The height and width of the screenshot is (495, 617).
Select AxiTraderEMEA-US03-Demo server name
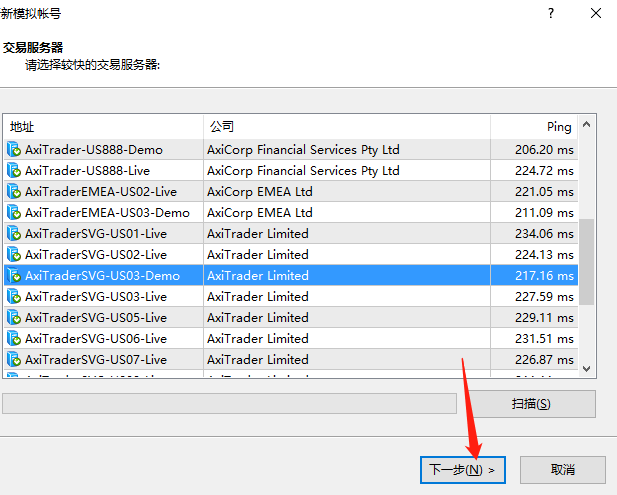point(107,212)
